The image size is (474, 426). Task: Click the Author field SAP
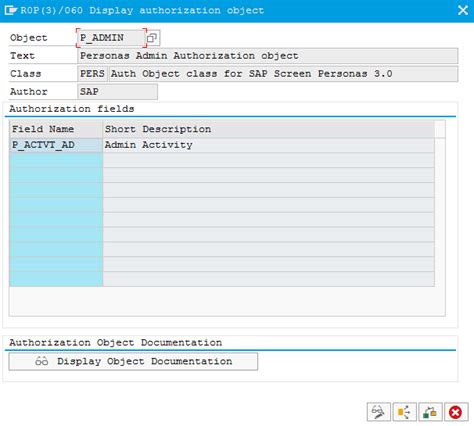pos(118,92)
